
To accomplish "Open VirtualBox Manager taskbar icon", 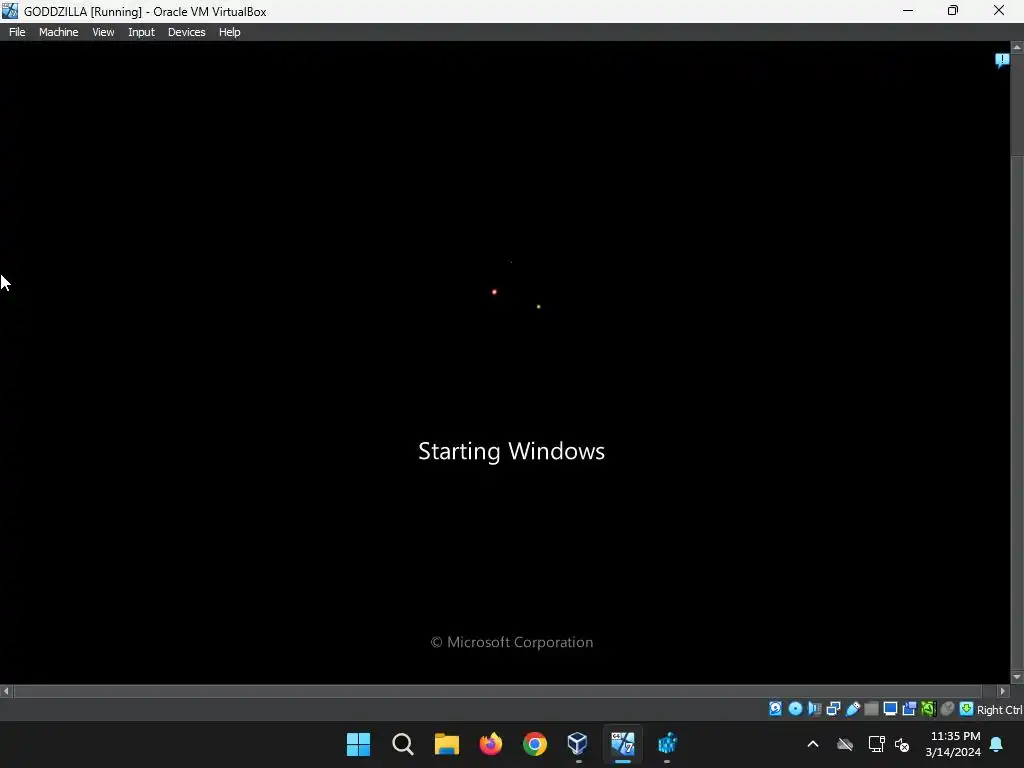I will [x=578, y=744].
